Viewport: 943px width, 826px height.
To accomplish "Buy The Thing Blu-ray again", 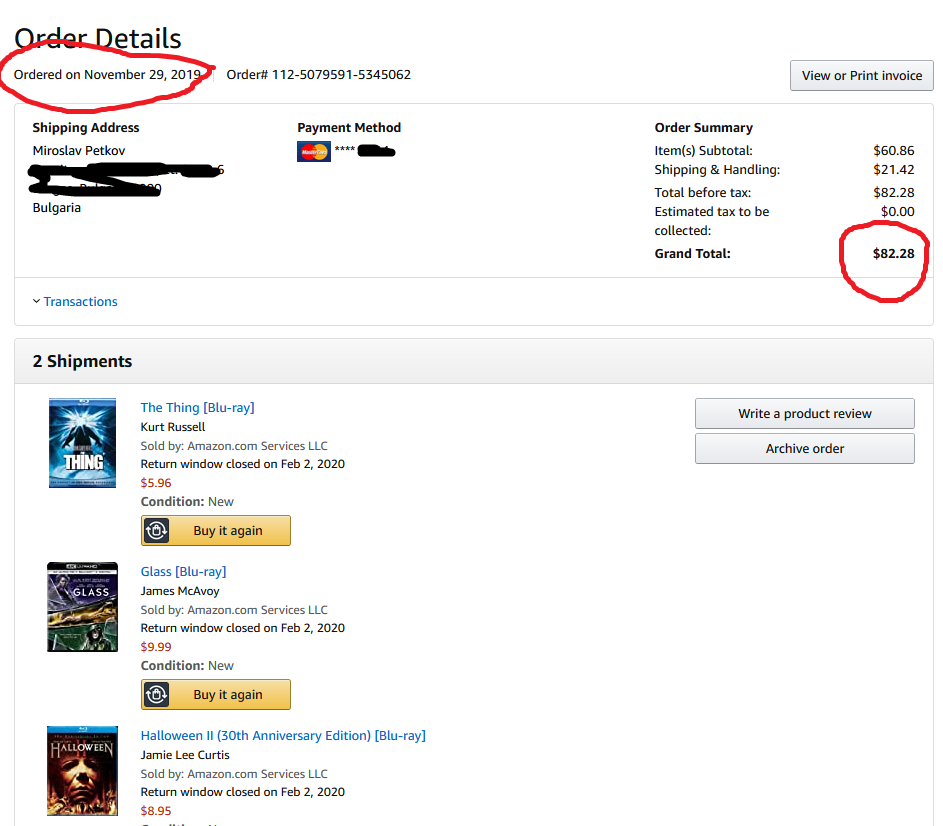I will (x=228, y=531).
